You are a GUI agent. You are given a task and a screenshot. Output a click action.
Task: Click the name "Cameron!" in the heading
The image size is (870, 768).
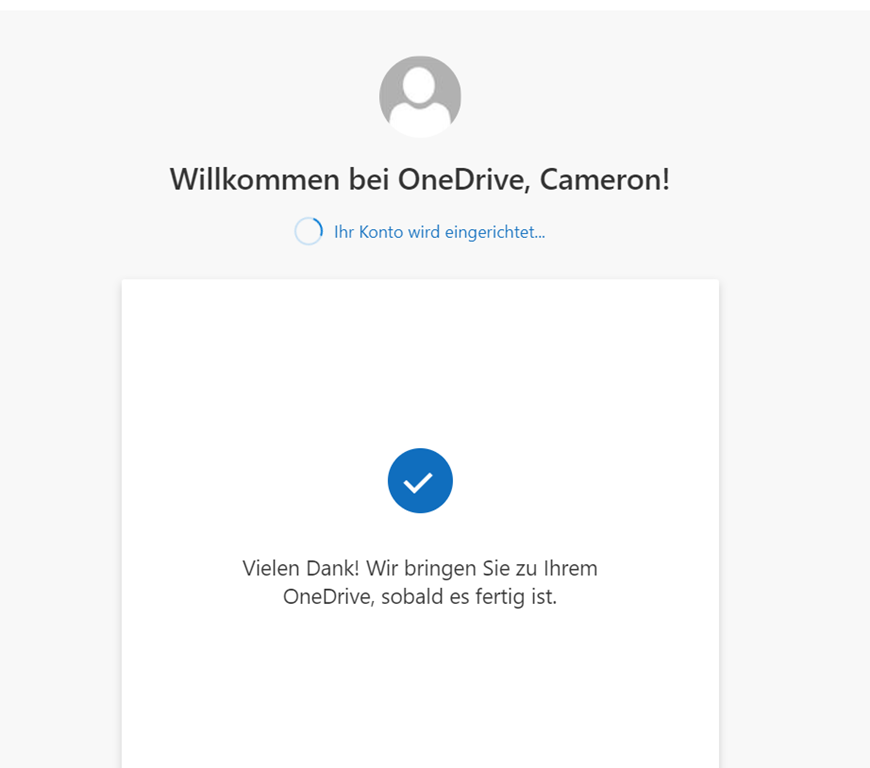(x=605, y=179)
